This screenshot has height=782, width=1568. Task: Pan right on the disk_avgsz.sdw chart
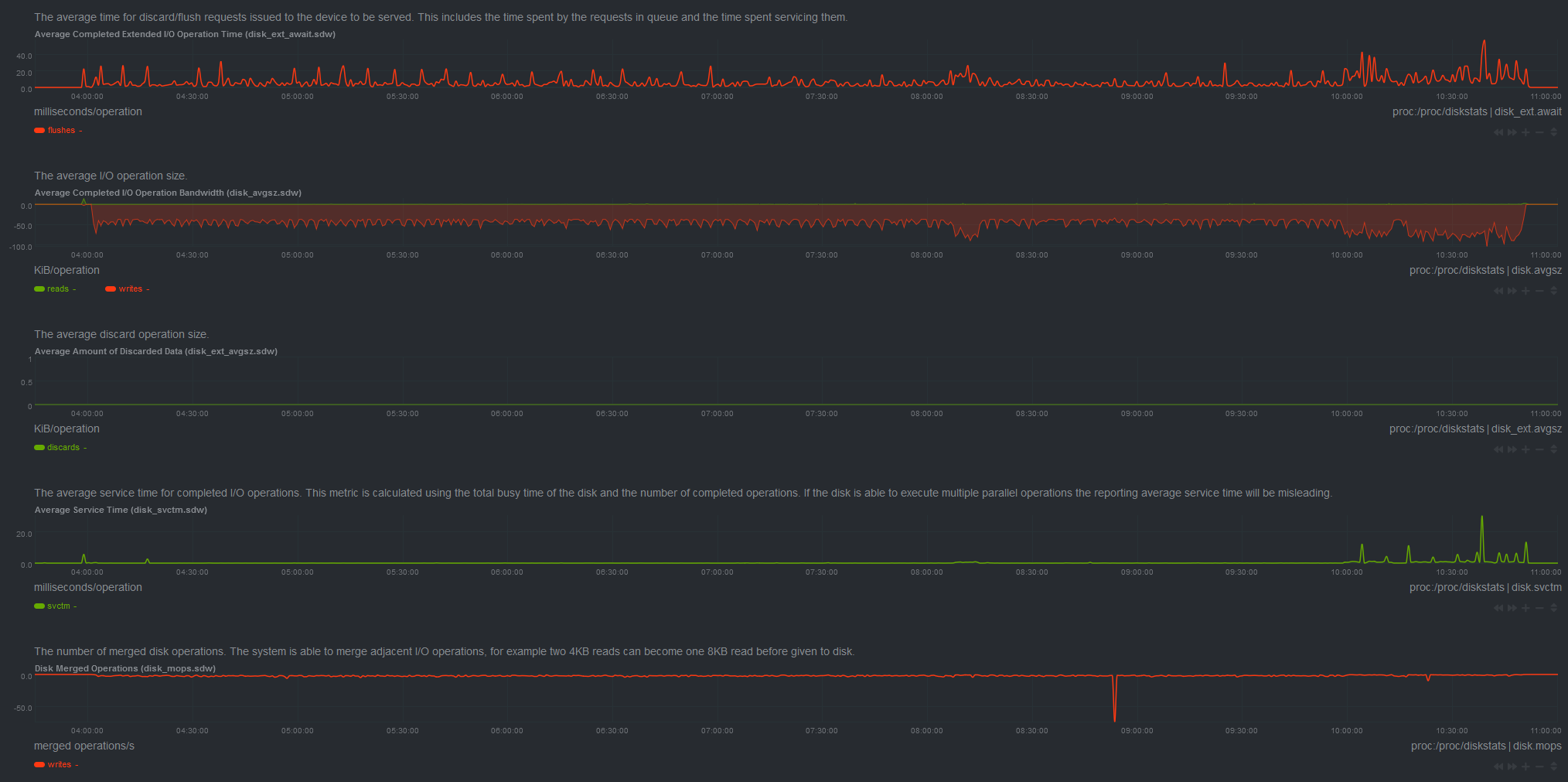tap(1512, 291)
